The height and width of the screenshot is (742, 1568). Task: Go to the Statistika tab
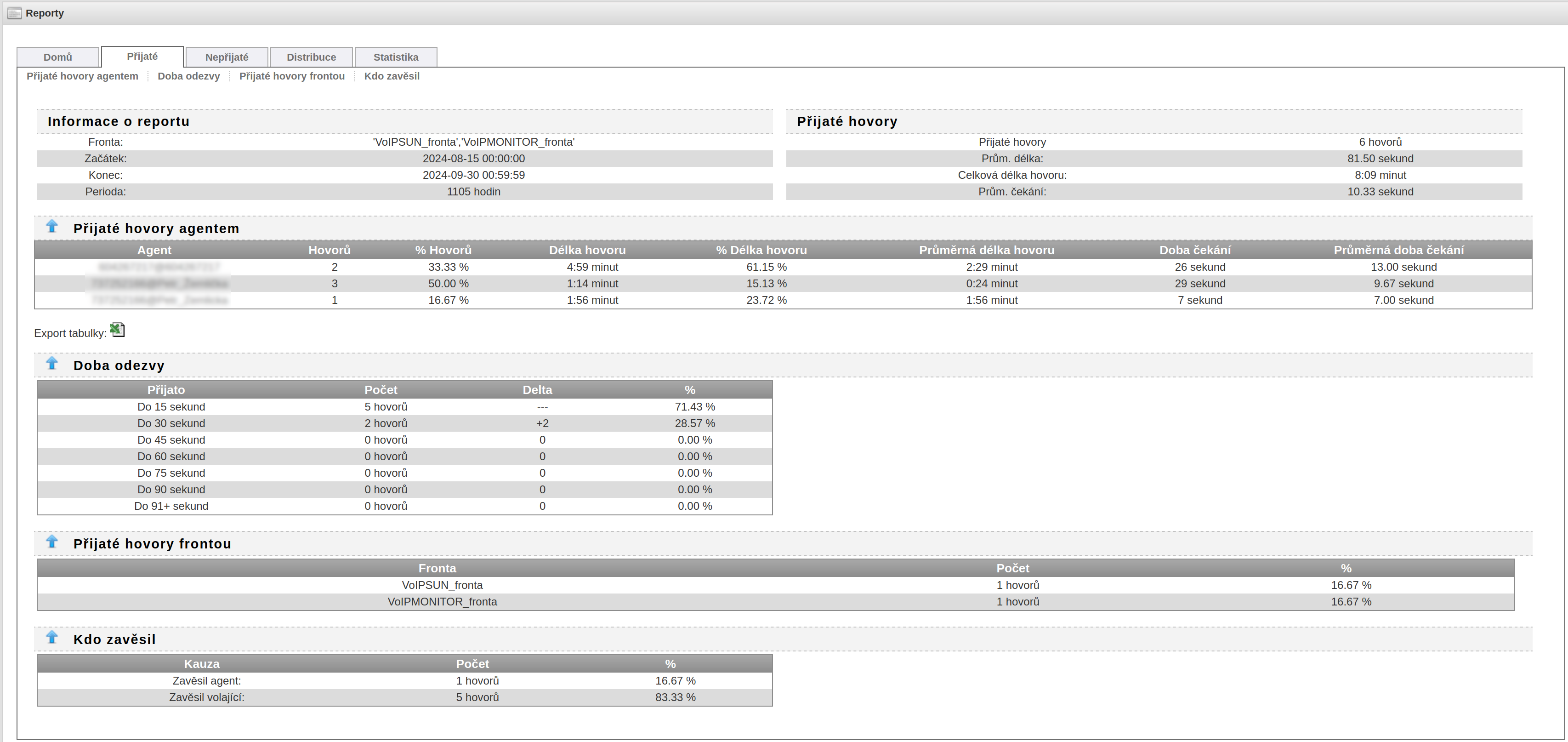point(396,57)
